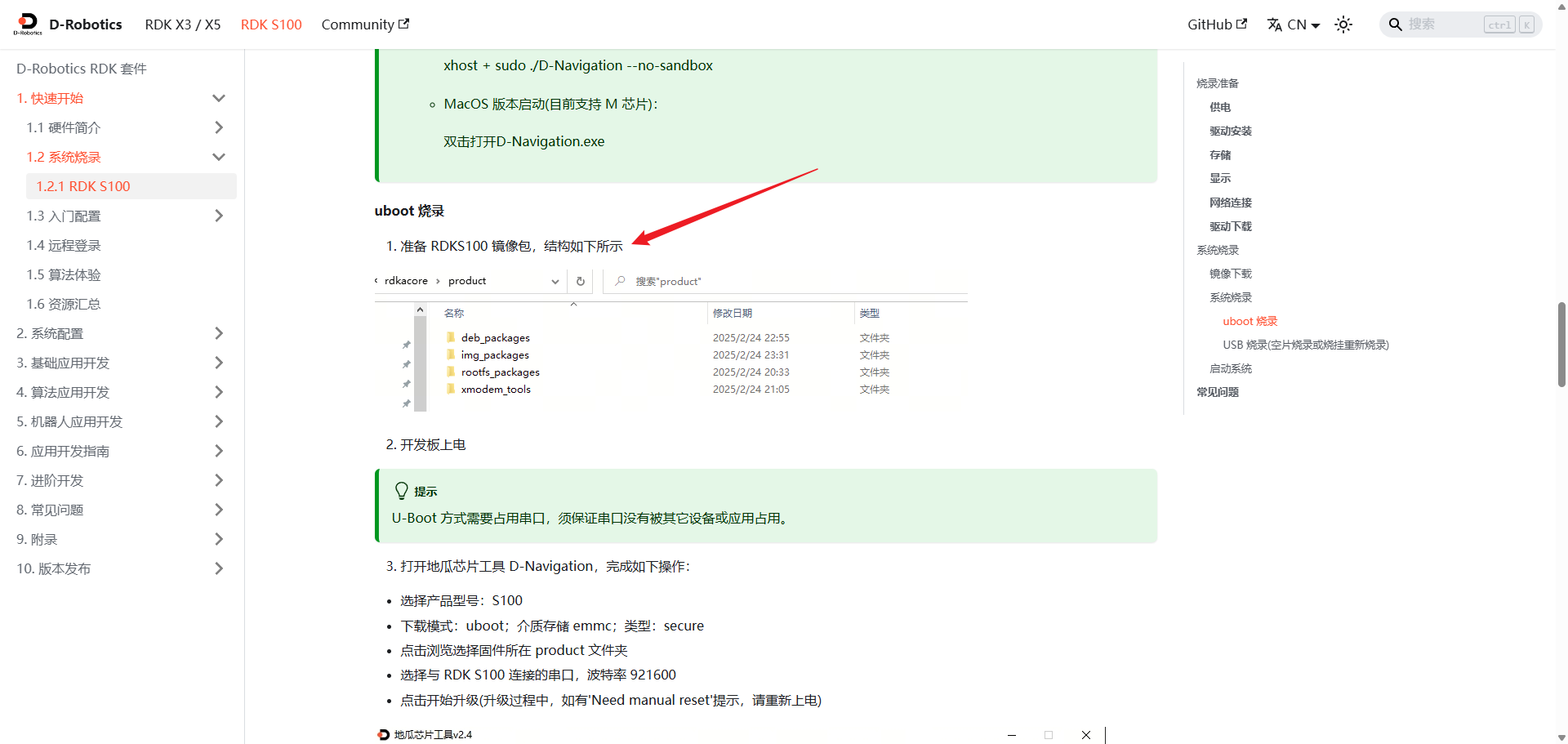The image size is (1568, 744).
Task: Jump to 镜像下载 in table of contents
Action: [x=1231, y=274]
